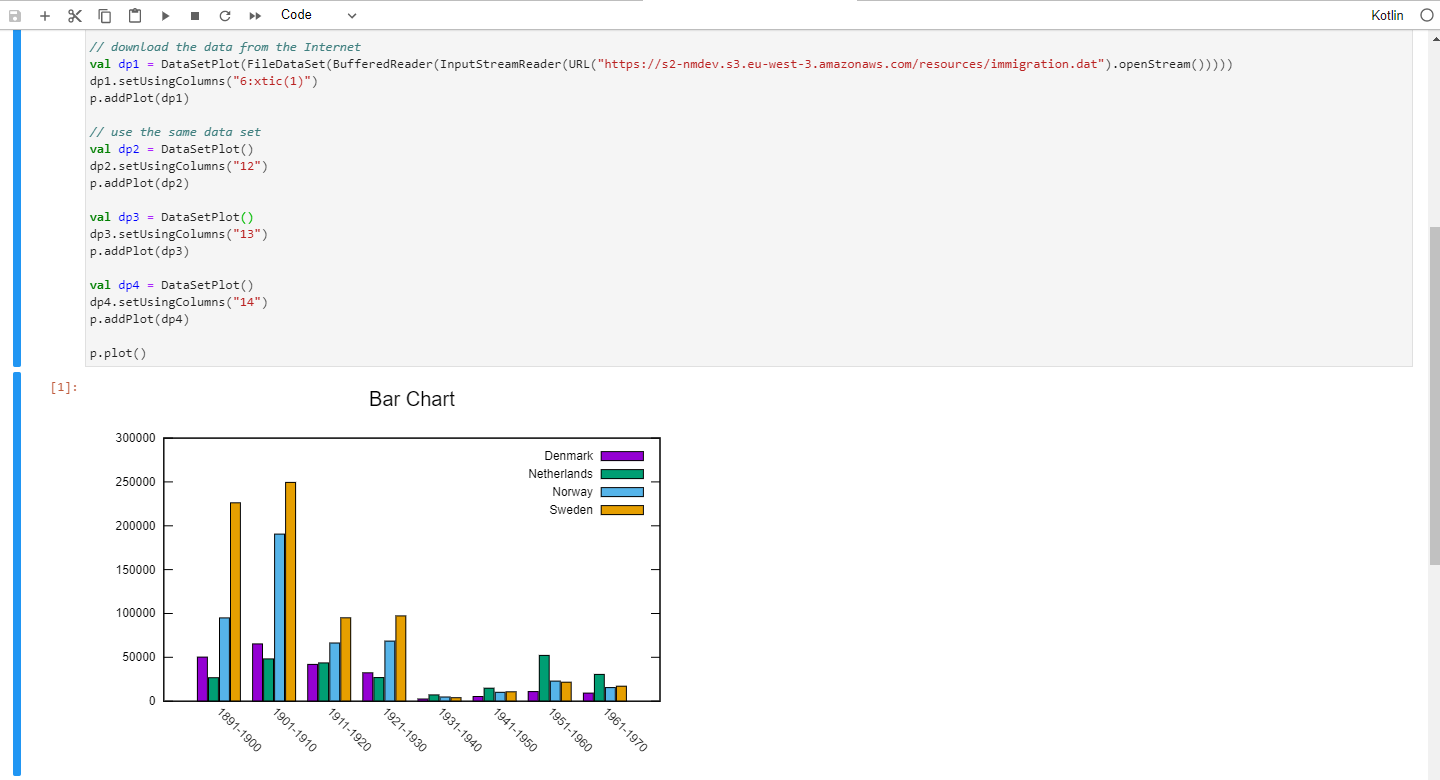This screenshot has width=1440, height=780.
Task: Copy the selected cell
Action: click(104, 15)
